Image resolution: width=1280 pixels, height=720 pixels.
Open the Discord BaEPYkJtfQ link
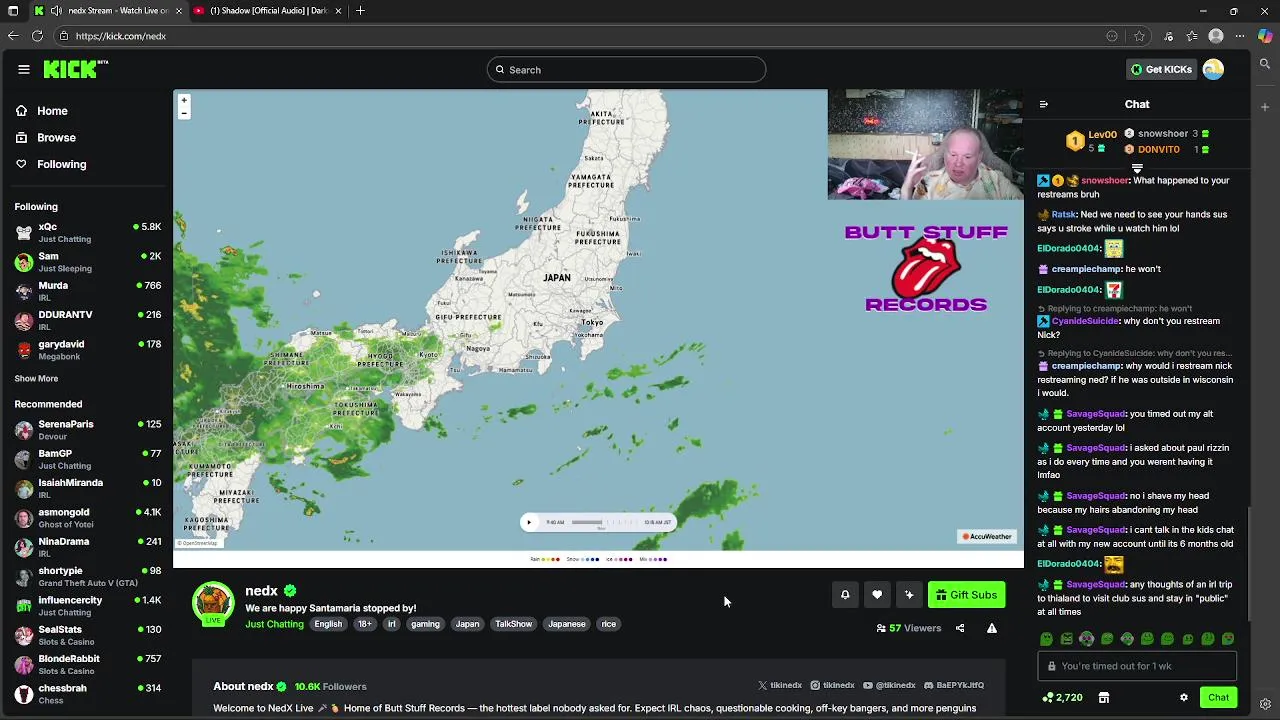click(x=954, y=686)
